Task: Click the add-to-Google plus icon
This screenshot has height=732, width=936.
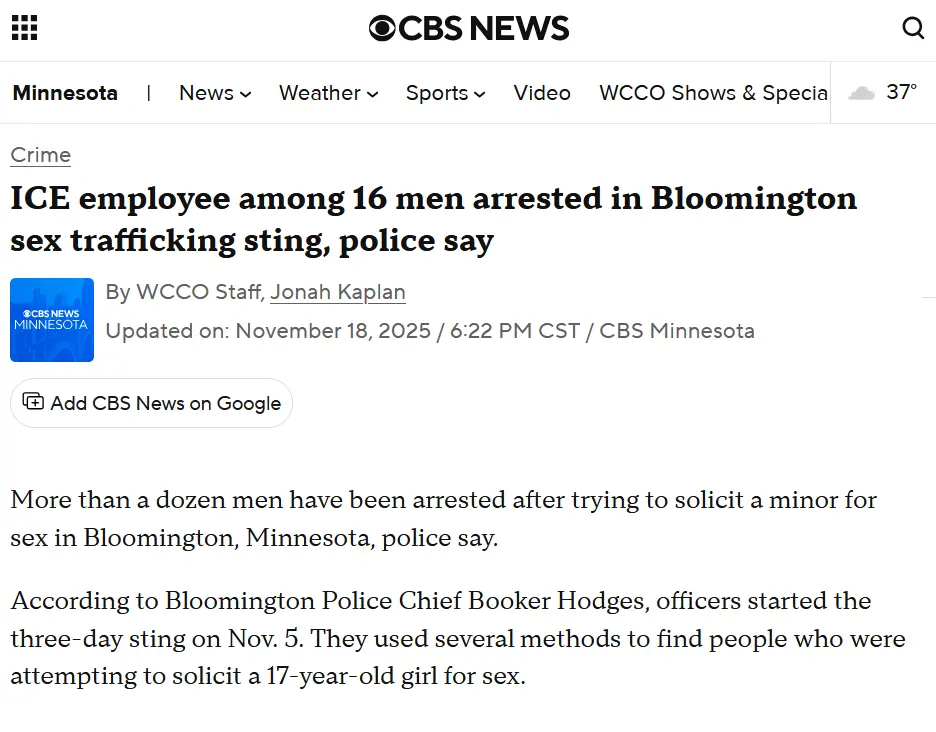Action: [33, 402]
